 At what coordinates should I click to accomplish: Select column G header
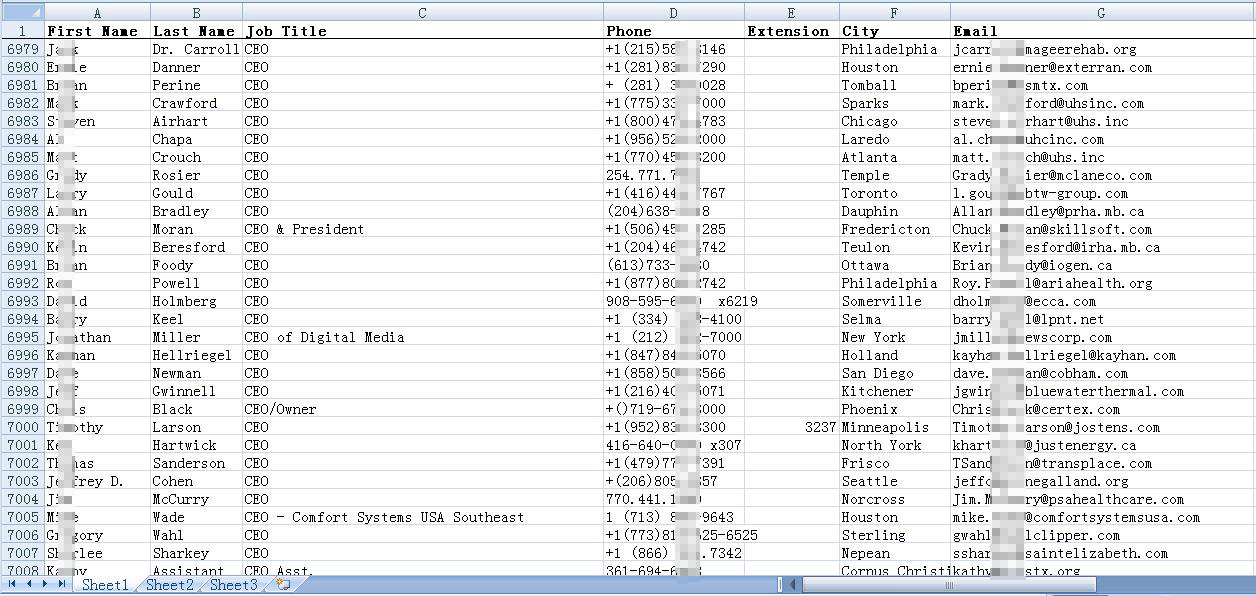pos(1101,13)
